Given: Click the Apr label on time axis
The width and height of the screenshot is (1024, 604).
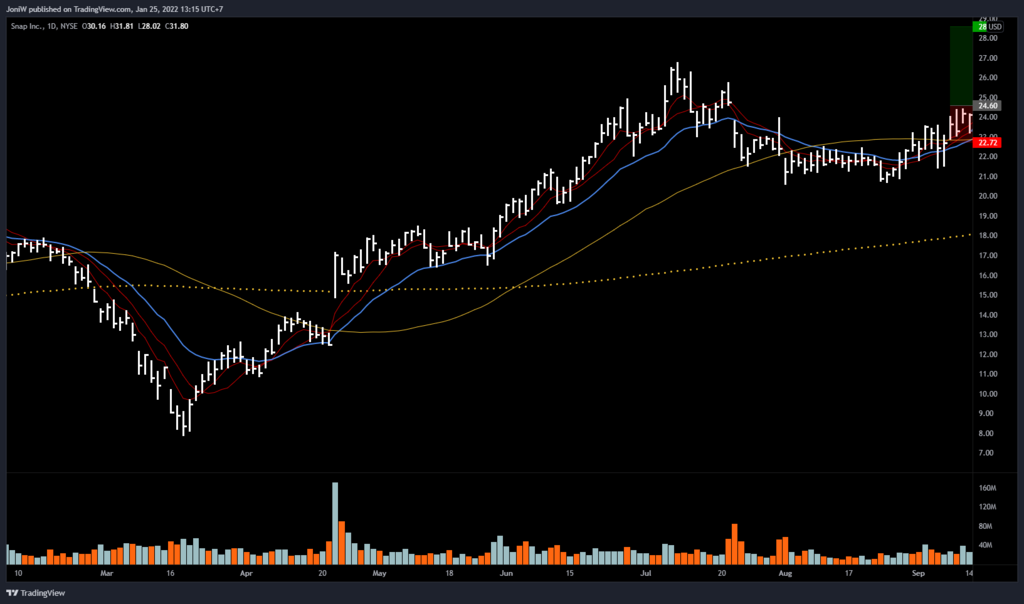Looking at the screenshot, I should coord(248,575).
